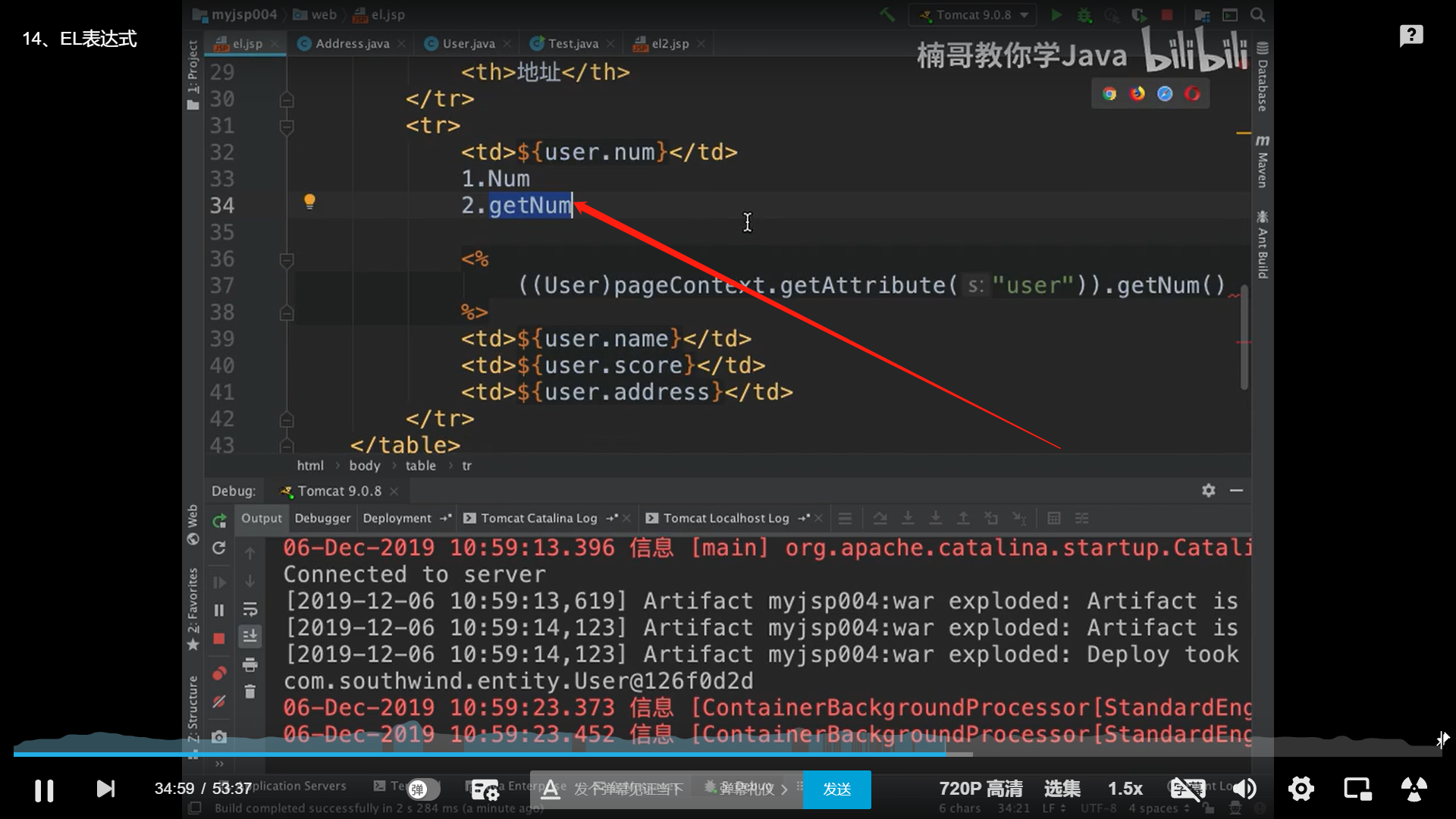
Task: Open the 720P 高清 quality menu
Action: tap(980, 789)
